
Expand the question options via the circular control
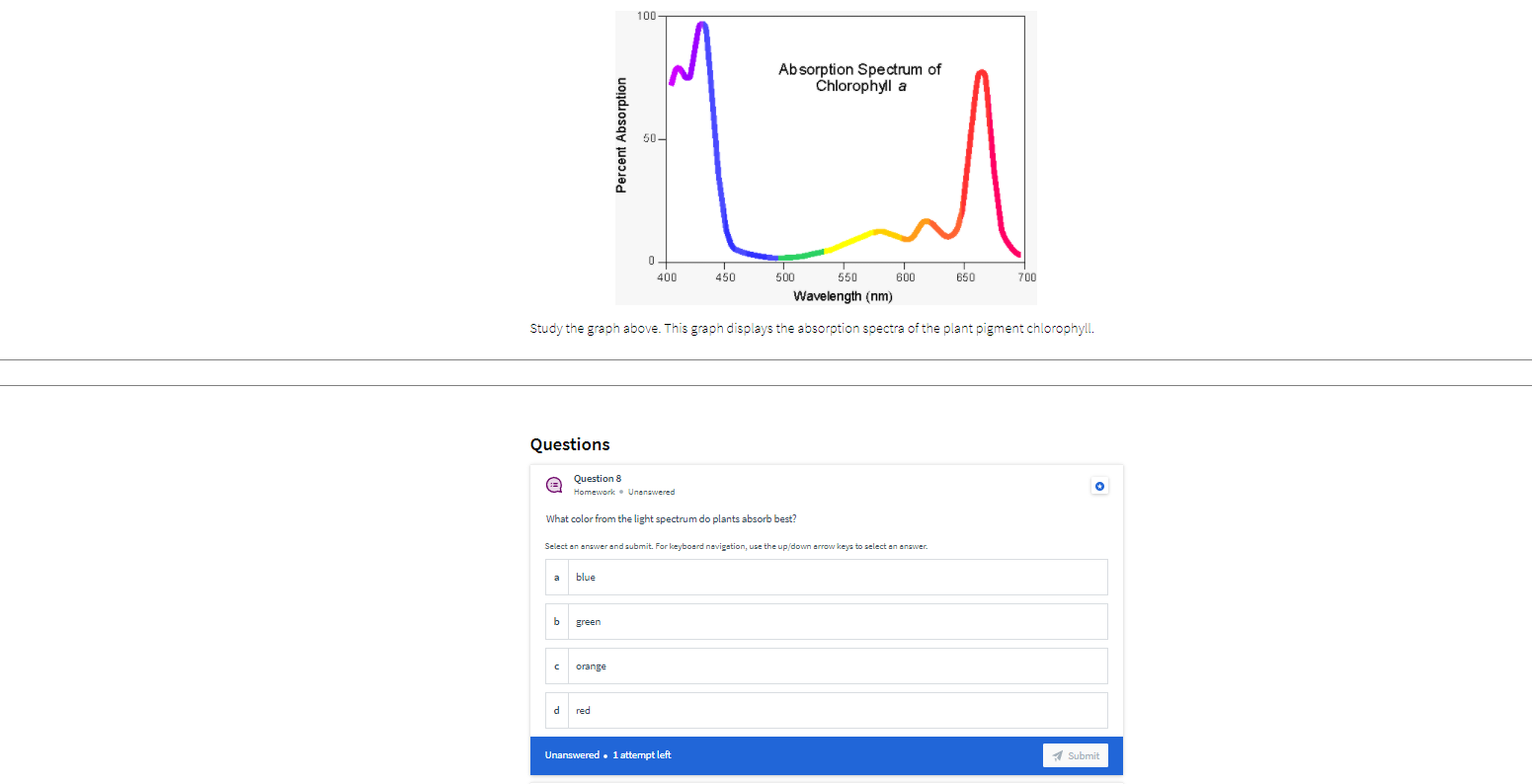(1100, 485)
